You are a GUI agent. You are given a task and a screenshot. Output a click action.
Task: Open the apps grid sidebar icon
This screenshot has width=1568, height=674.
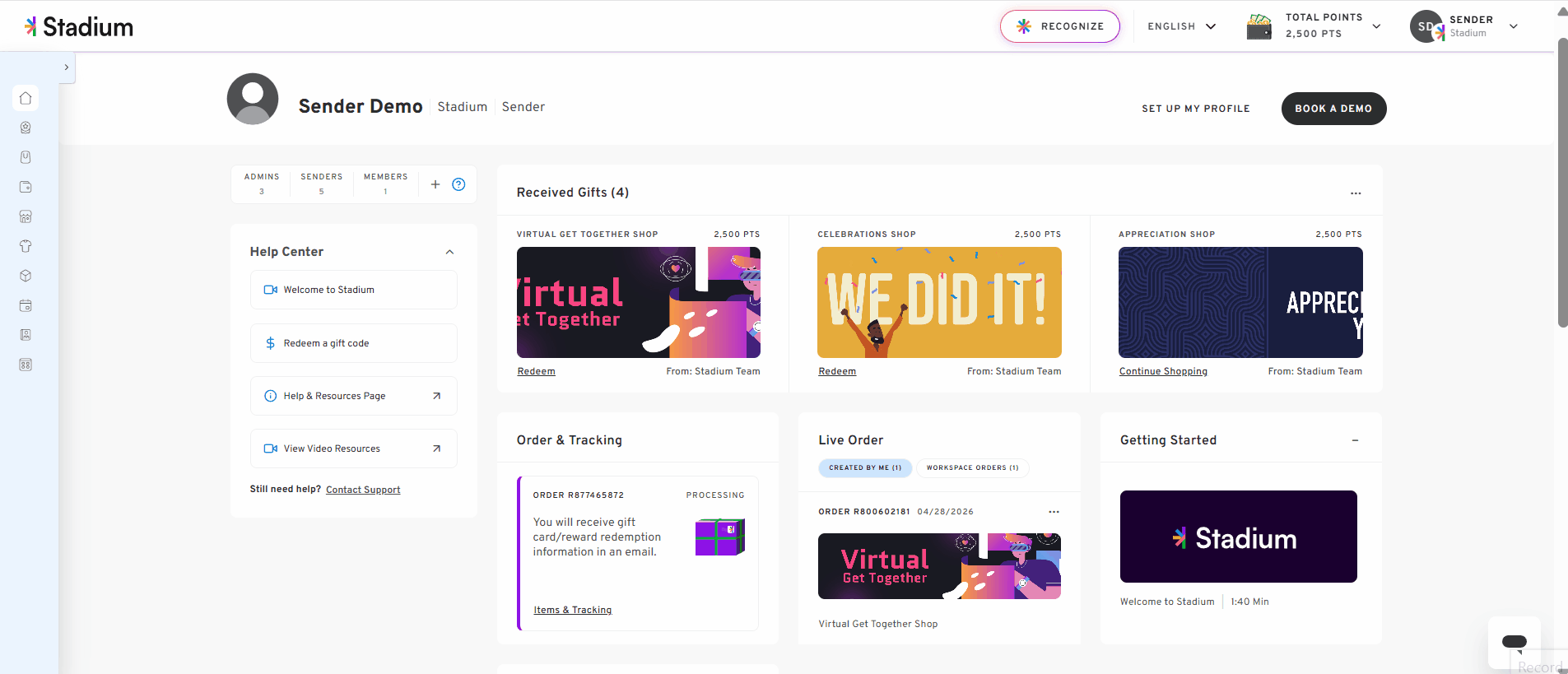tap(26, 365)
